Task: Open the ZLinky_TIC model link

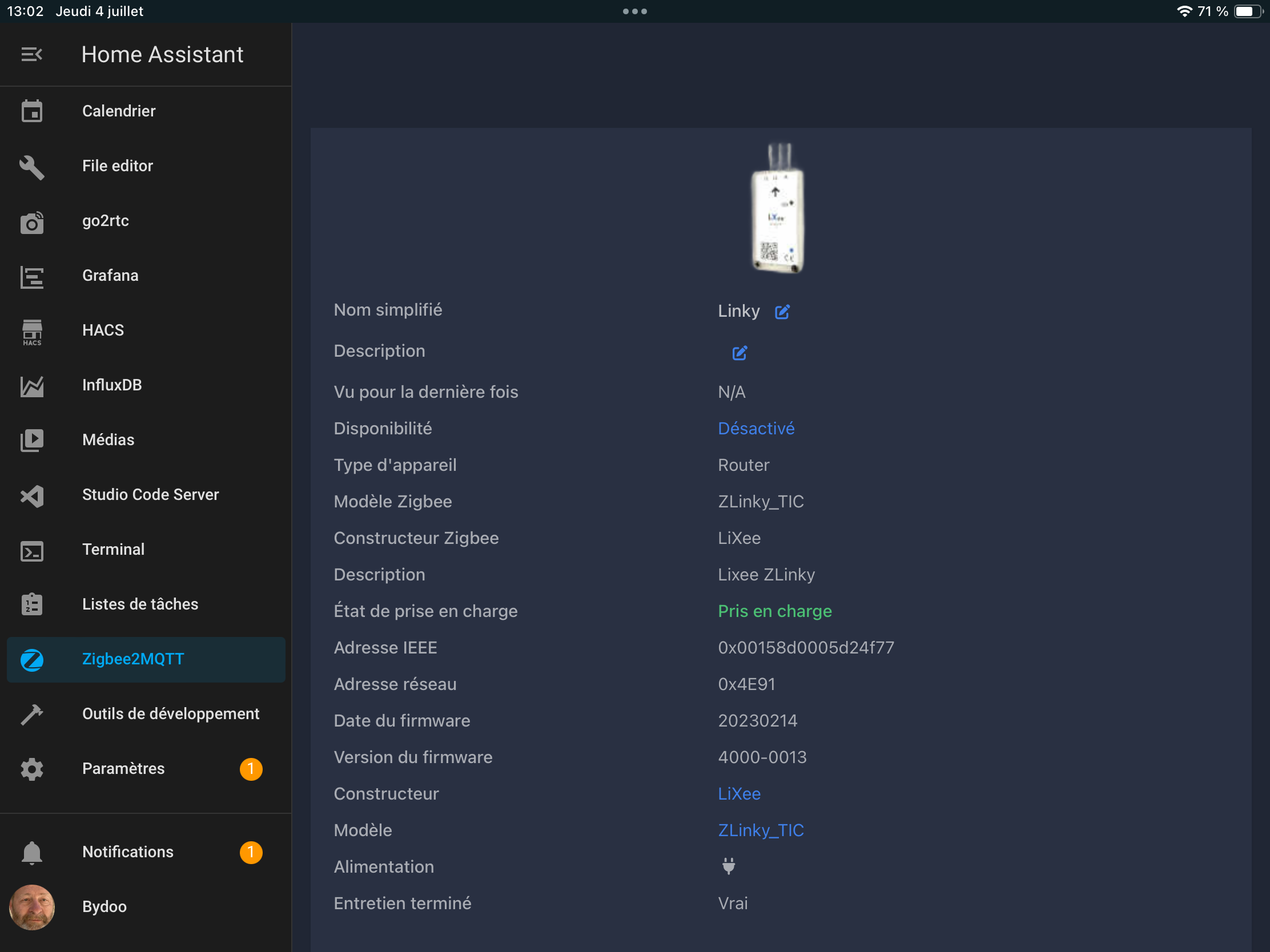Action: point(760,830)
